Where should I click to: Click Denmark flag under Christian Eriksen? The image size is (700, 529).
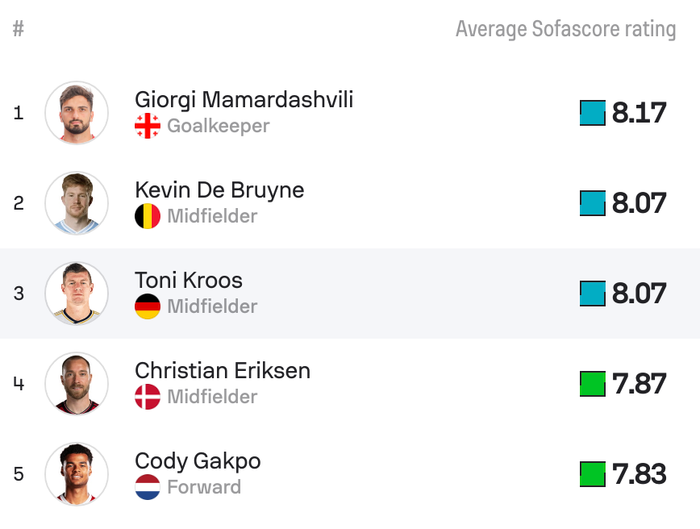[147, 397]
